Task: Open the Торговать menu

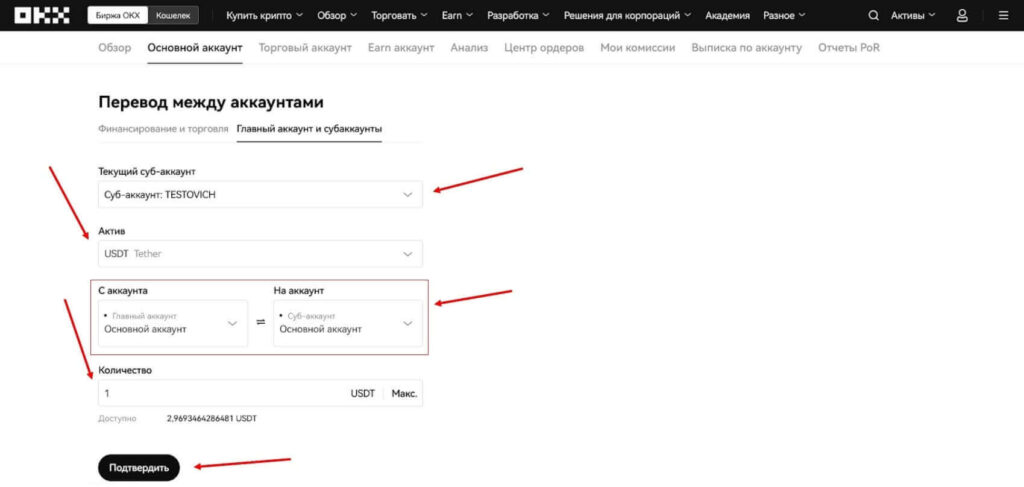Action: (398, 16)
